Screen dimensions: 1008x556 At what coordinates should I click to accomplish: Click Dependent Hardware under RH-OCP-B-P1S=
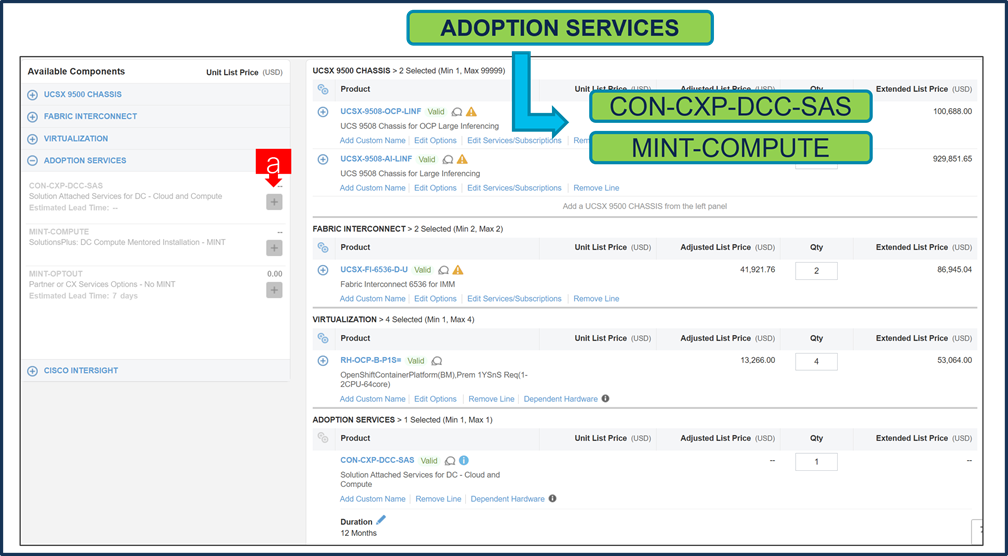point(561,399)
